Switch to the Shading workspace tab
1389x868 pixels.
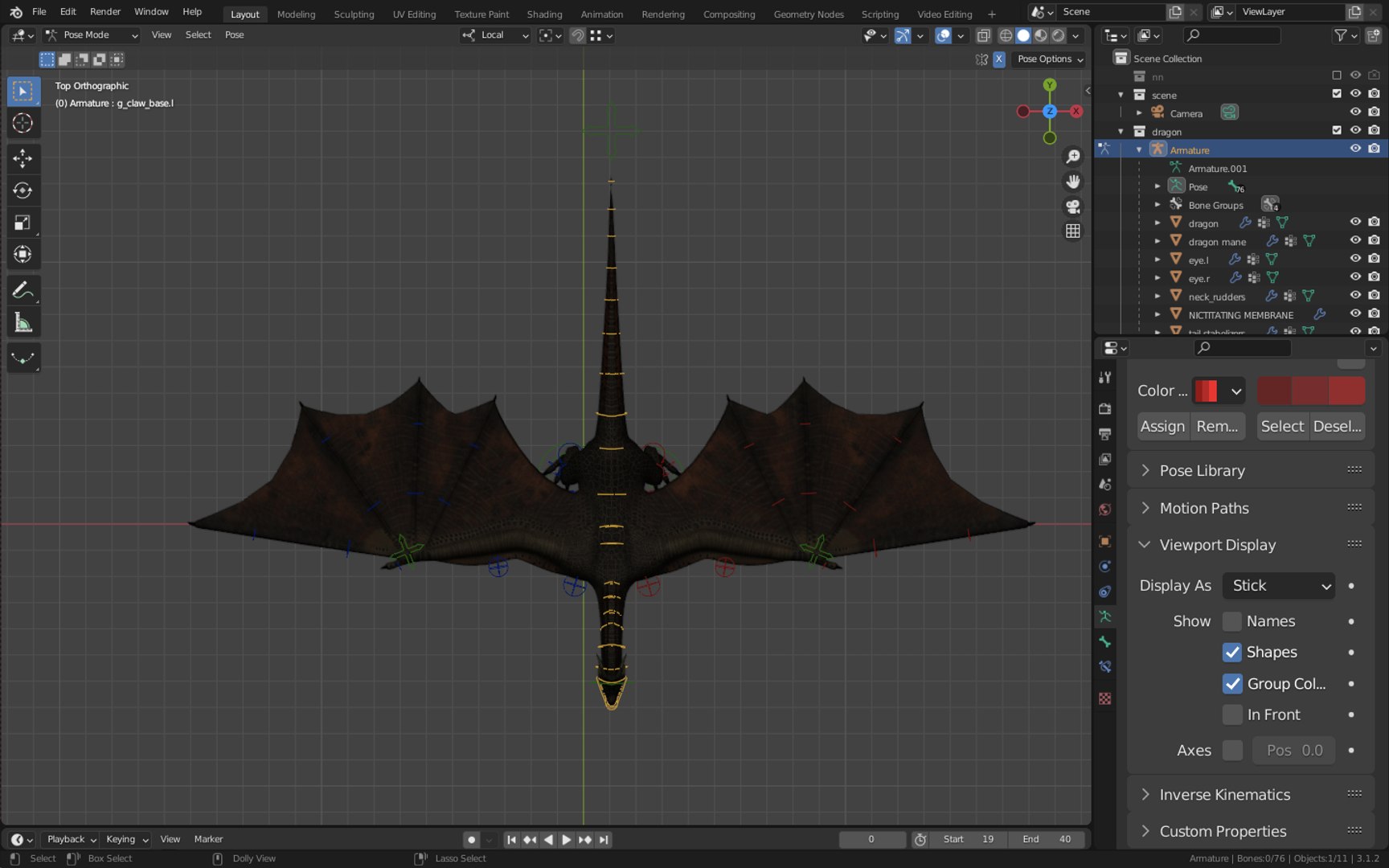pos(544,14)
